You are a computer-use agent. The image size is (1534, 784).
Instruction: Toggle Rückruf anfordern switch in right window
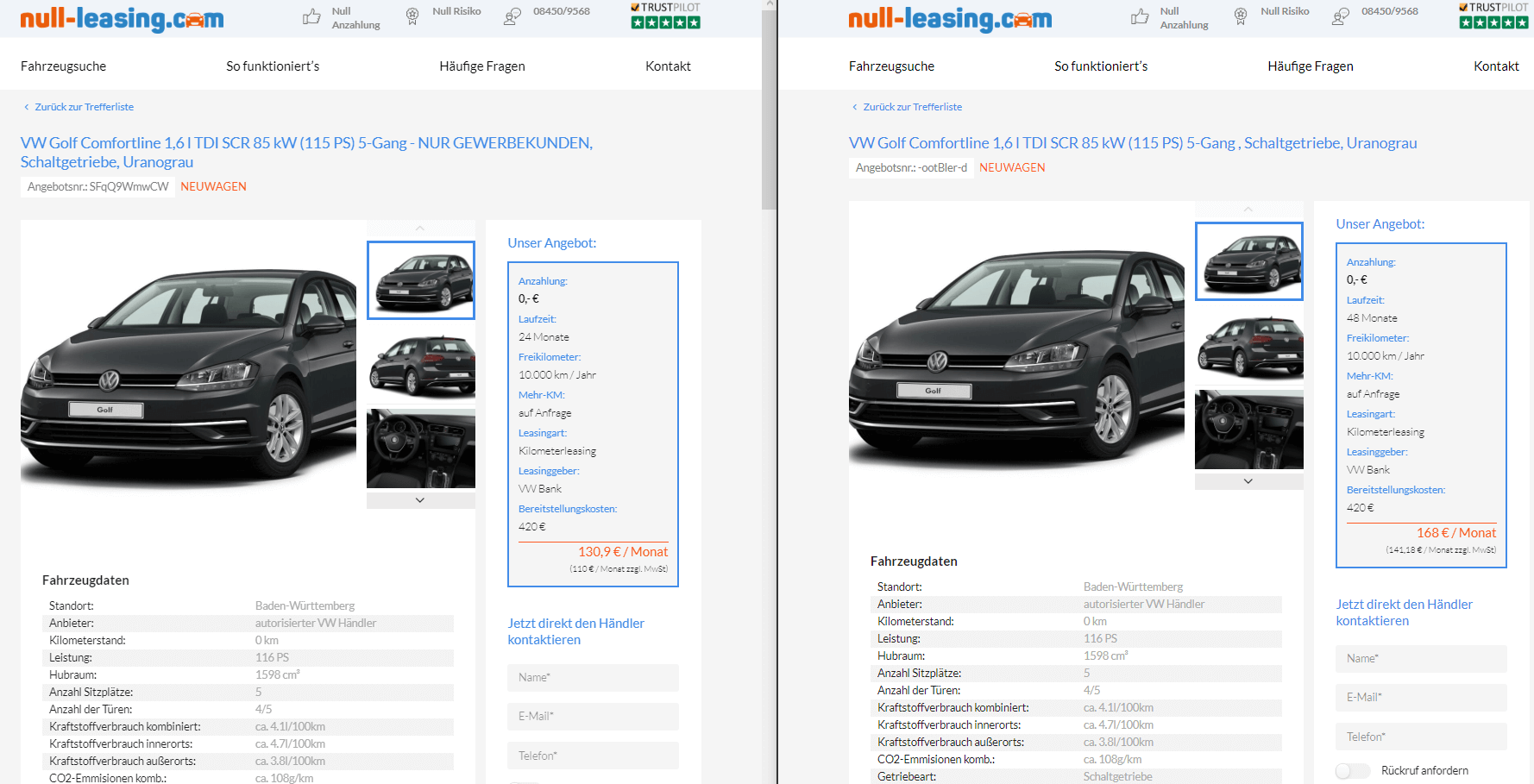tap(1353, 771)
